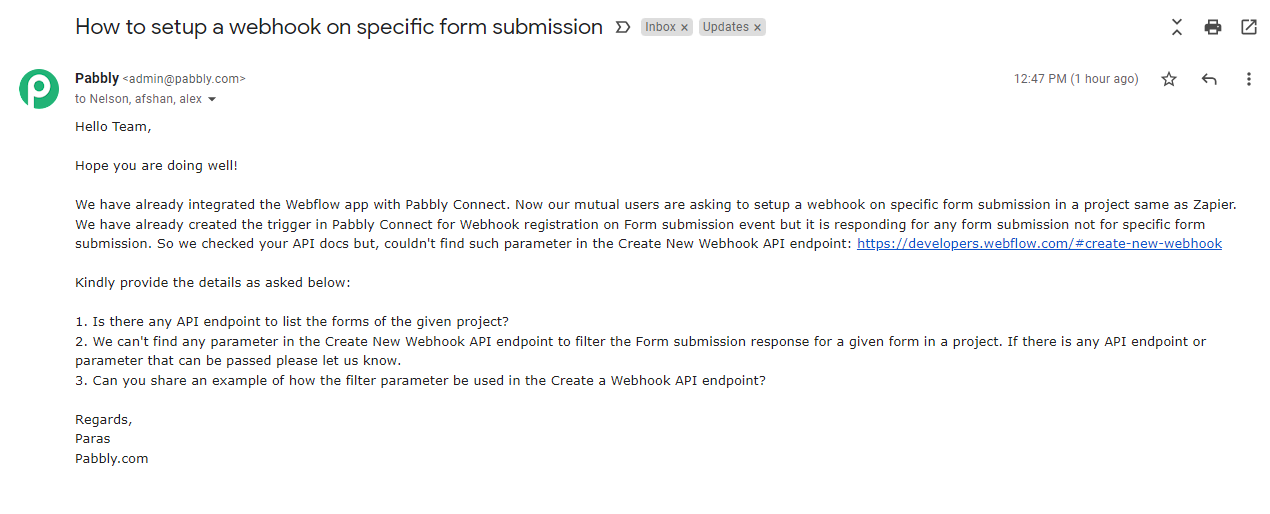
Task: Click the importance marker next to subject
Action: point(623,27)
